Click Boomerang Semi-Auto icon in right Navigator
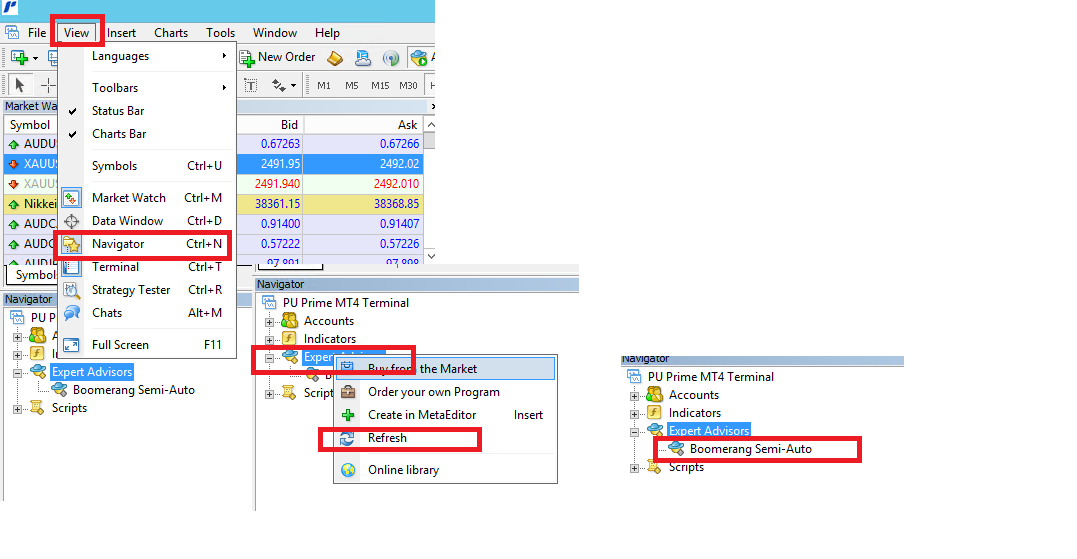 [676, 449]
